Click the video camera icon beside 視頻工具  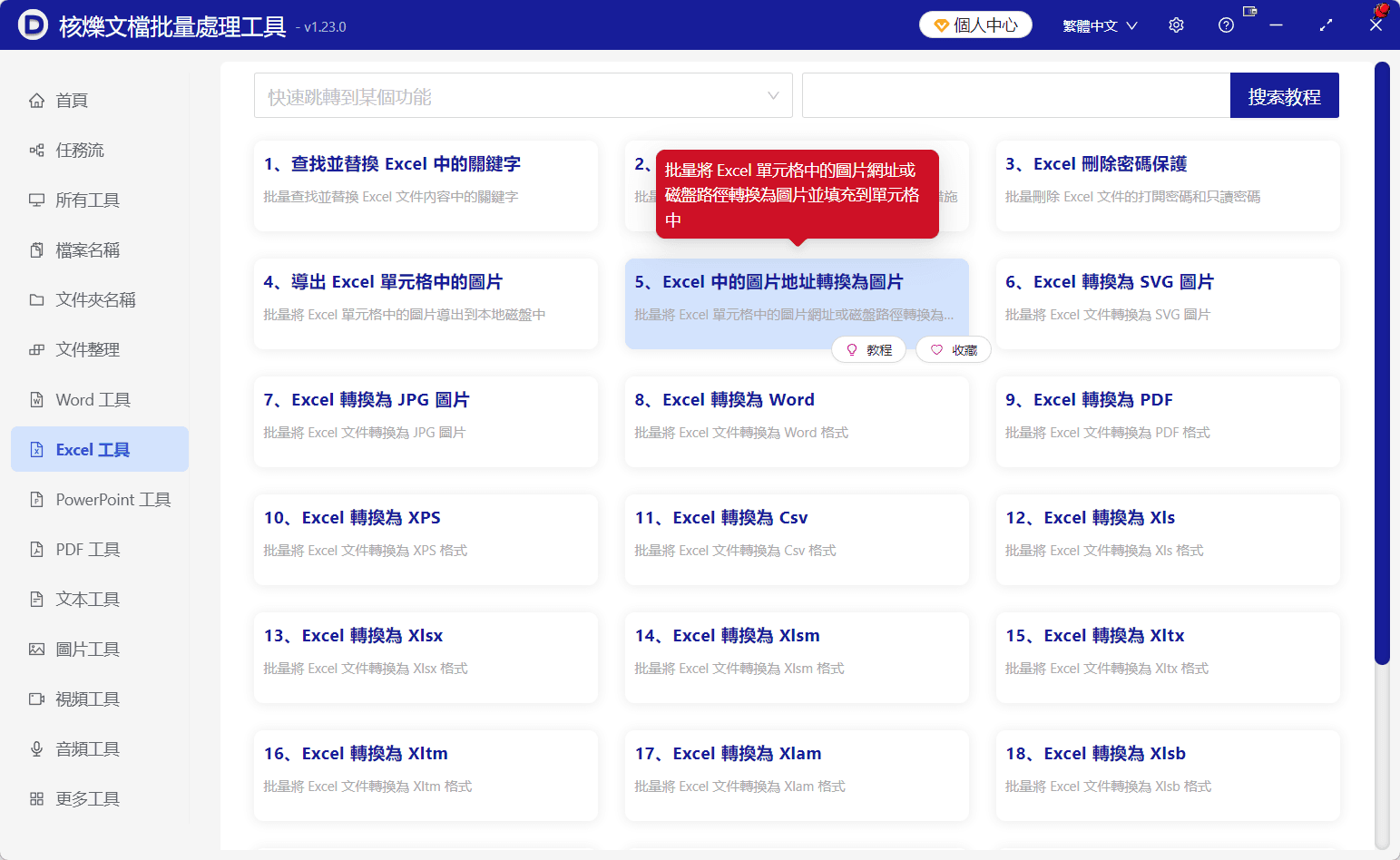(x=37, y=699)
